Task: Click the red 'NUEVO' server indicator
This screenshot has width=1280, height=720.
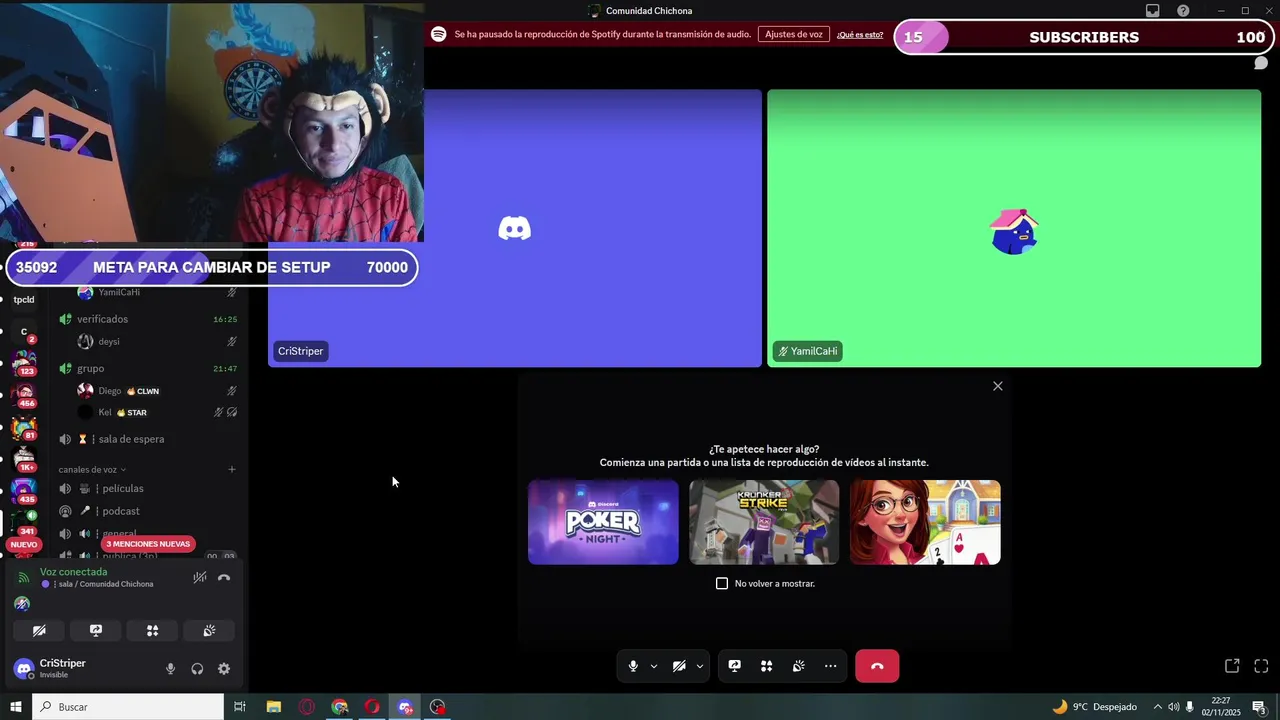Action: click(x=24, y=544)
